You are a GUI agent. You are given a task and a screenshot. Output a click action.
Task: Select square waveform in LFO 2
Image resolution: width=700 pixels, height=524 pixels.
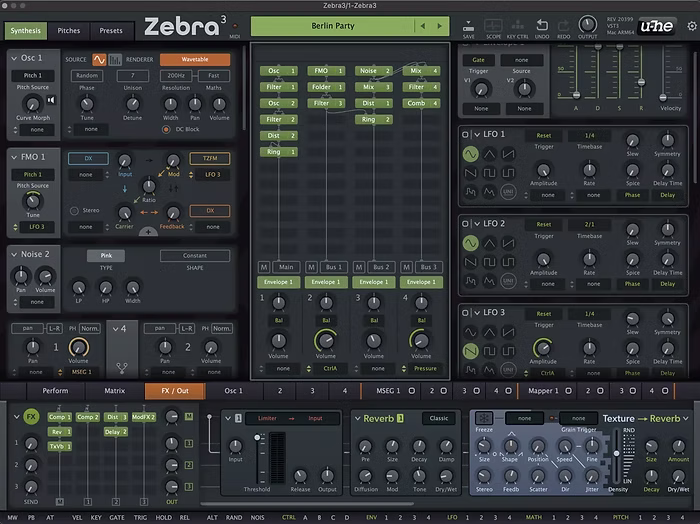click(x=489, y=262)
